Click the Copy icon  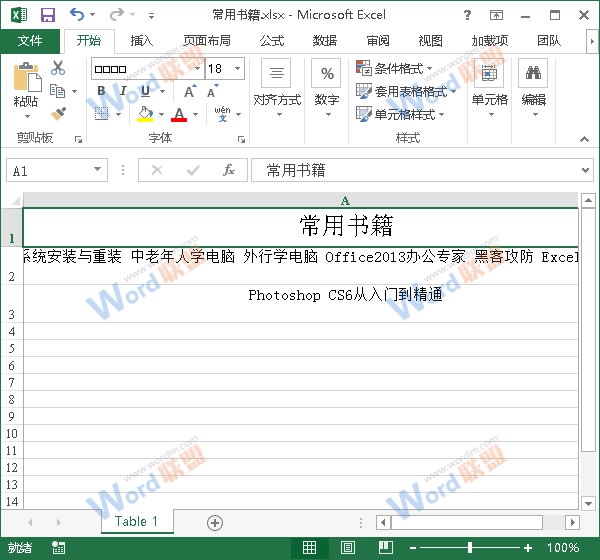58,91
